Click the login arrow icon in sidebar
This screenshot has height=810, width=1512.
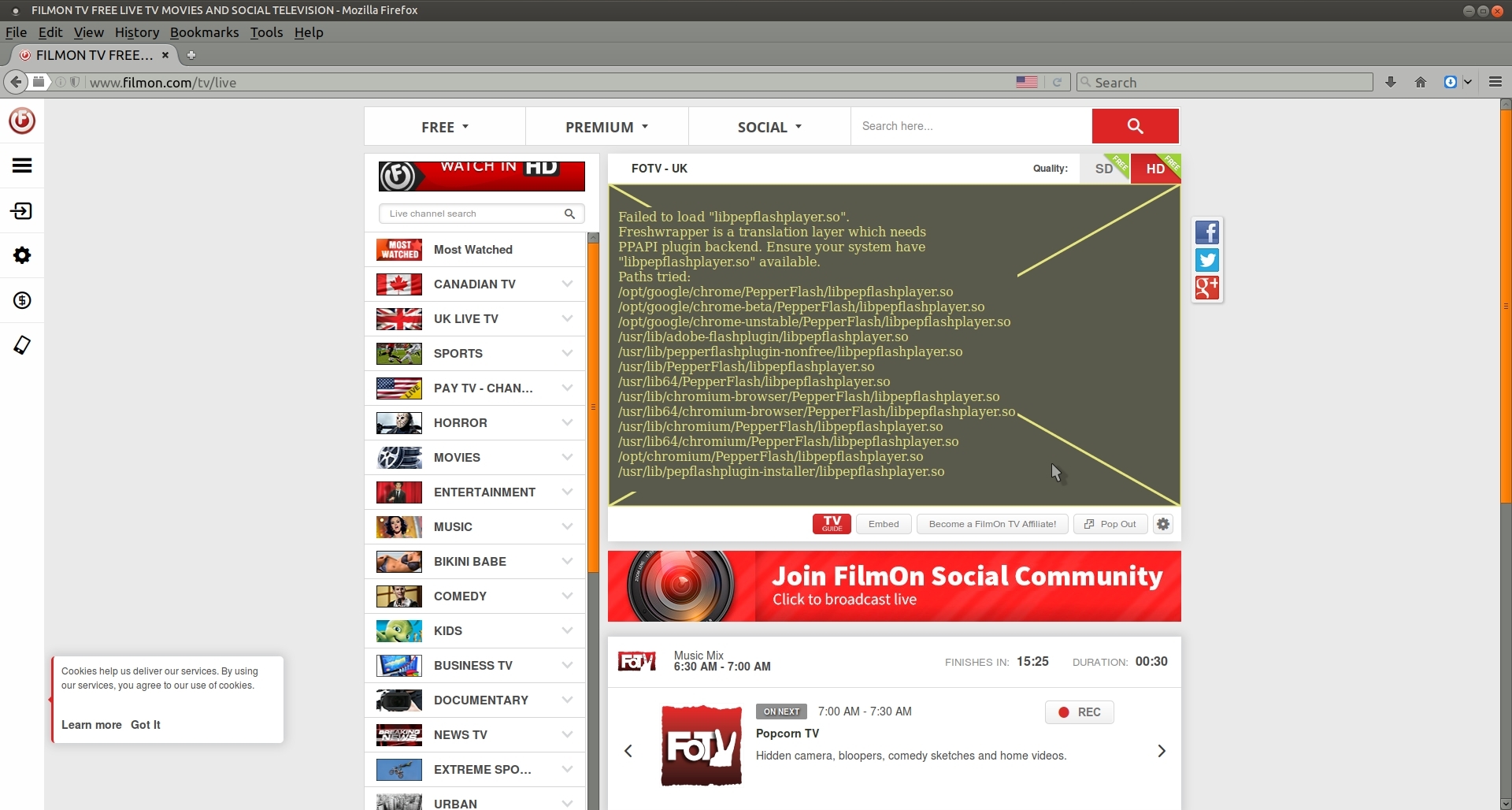point(22,211)
